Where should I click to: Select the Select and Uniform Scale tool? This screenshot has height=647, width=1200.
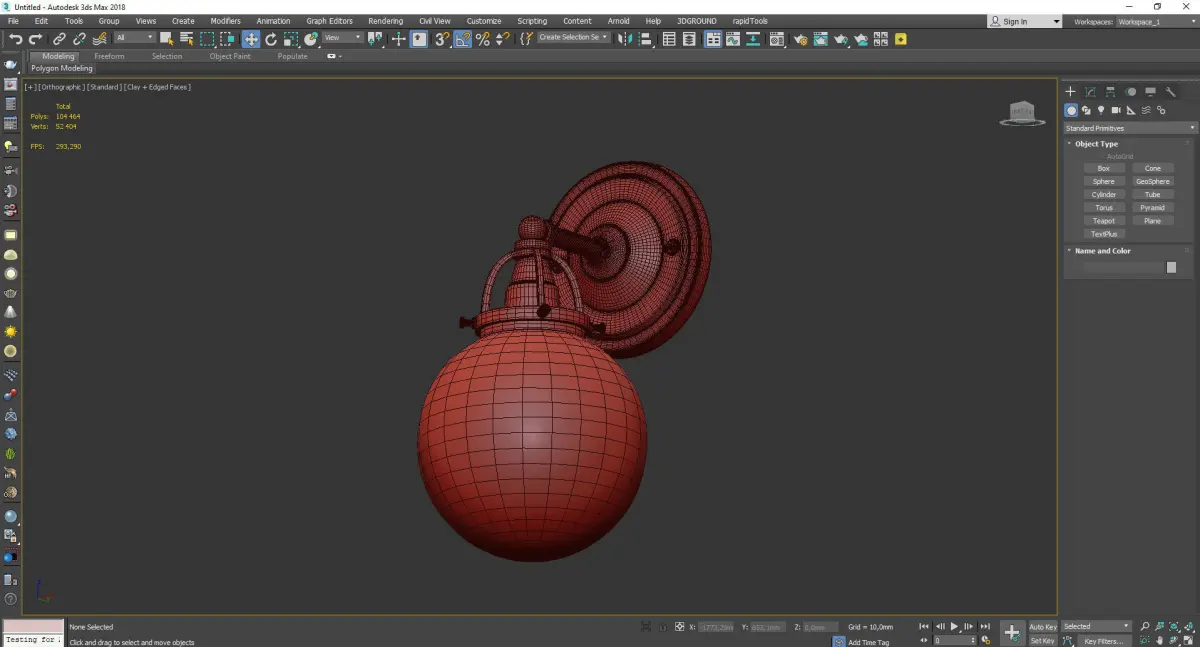[290, 39]
